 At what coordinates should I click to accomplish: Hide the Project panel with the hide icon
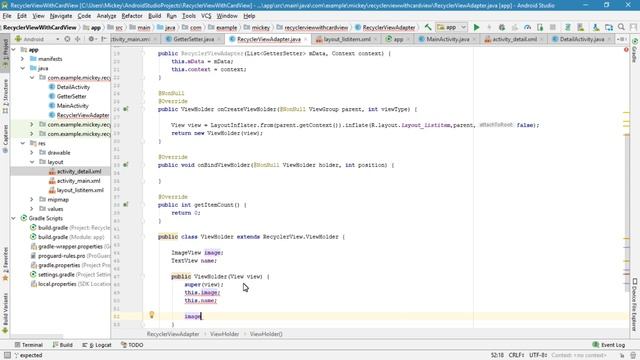coord(104,39)
